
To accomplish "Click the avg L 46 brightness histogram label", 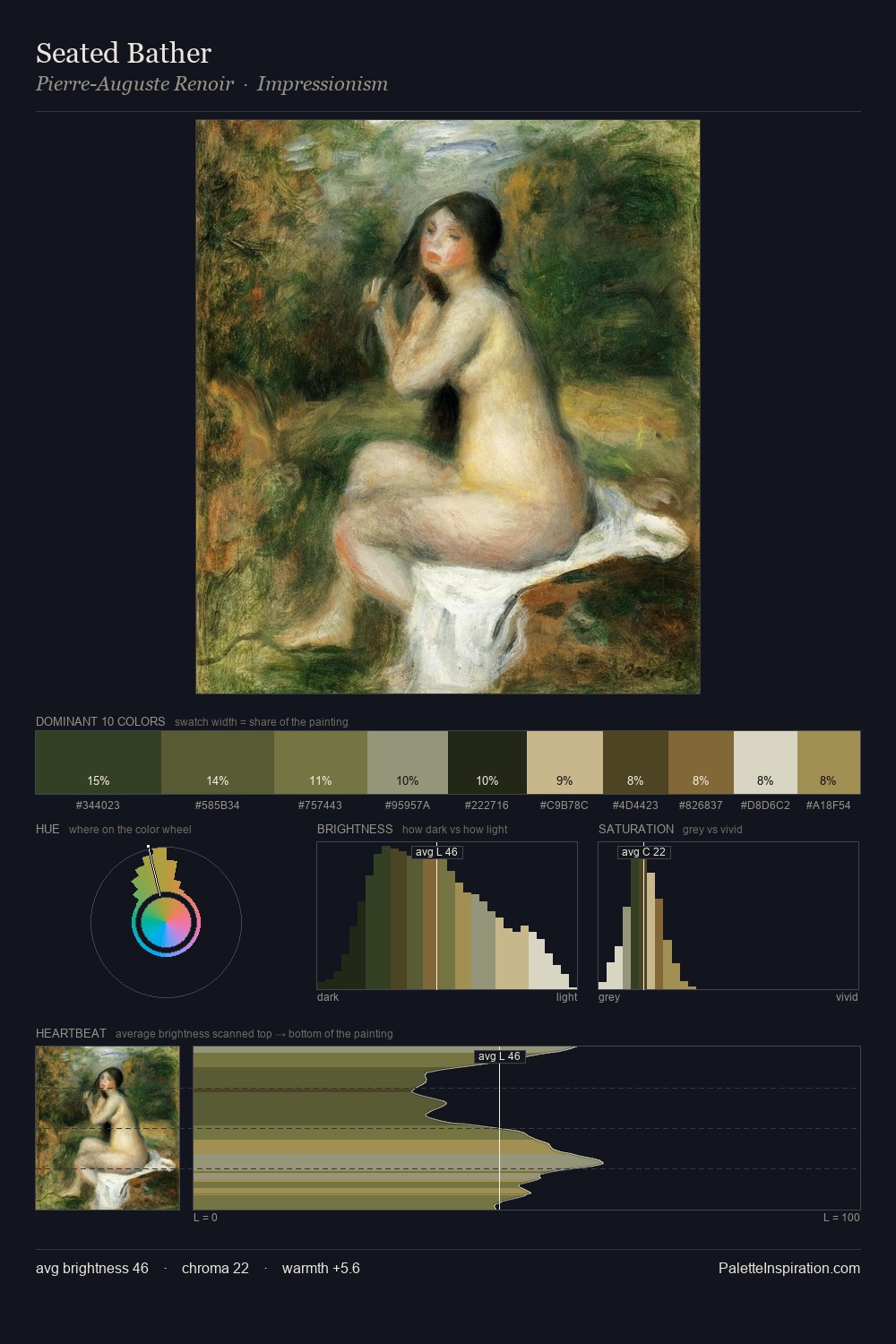I will (436, 852).
